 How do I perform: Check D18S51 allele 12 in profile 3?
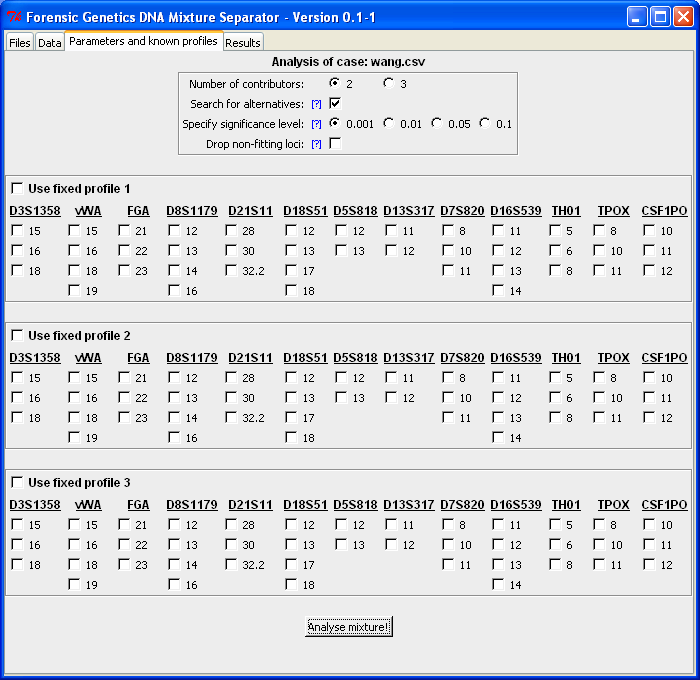coord(292,524)
